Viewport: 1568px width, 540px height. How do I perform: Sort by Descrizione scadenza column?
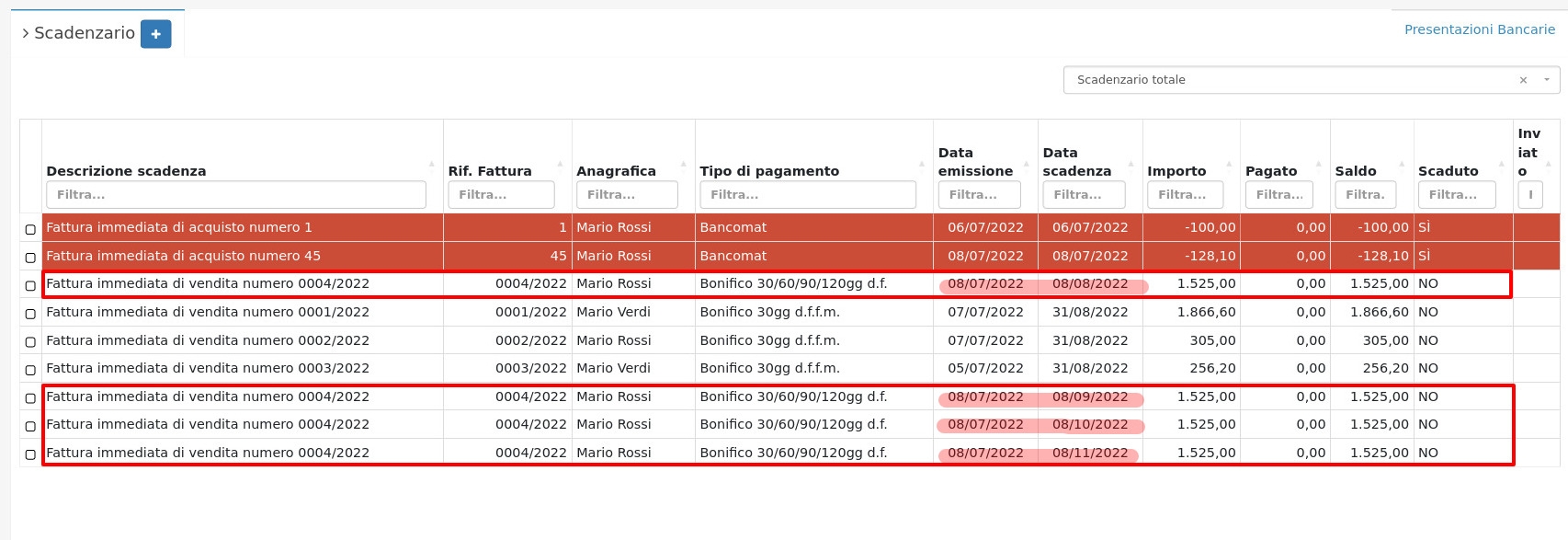tap(126, 171)
